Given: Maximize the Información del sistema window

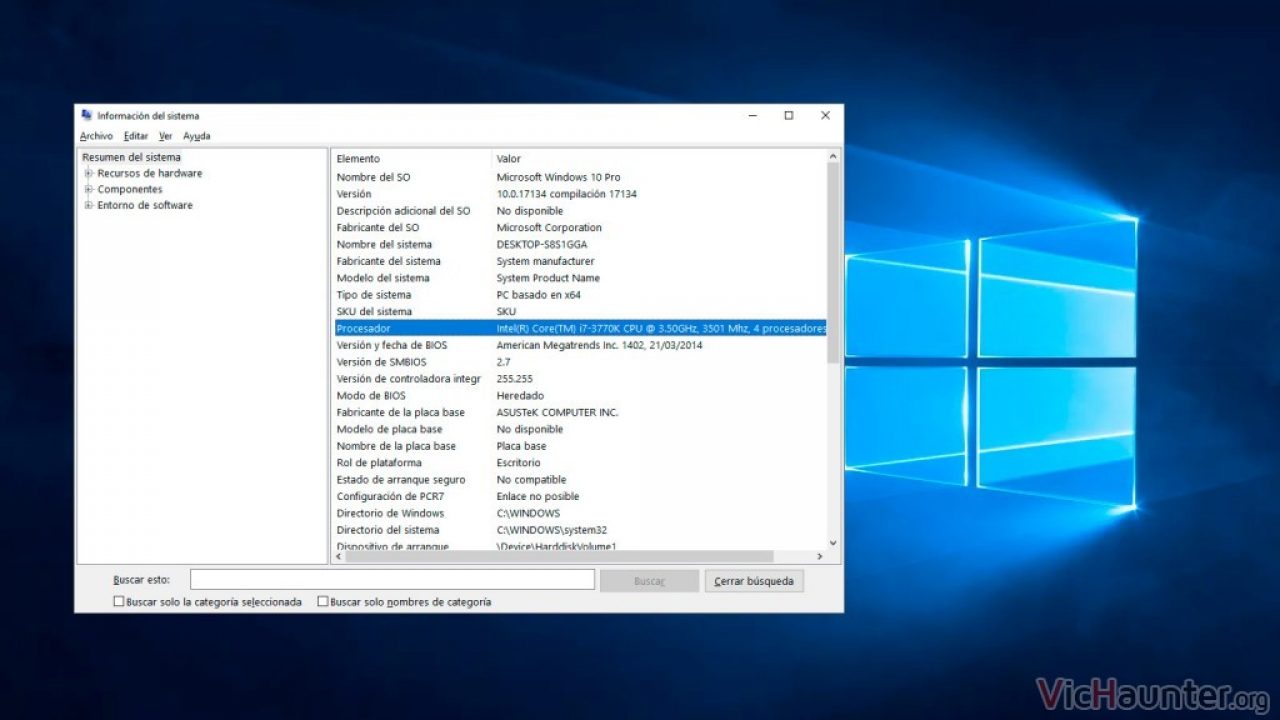Looking at the screenshot, I should [789, 116].
